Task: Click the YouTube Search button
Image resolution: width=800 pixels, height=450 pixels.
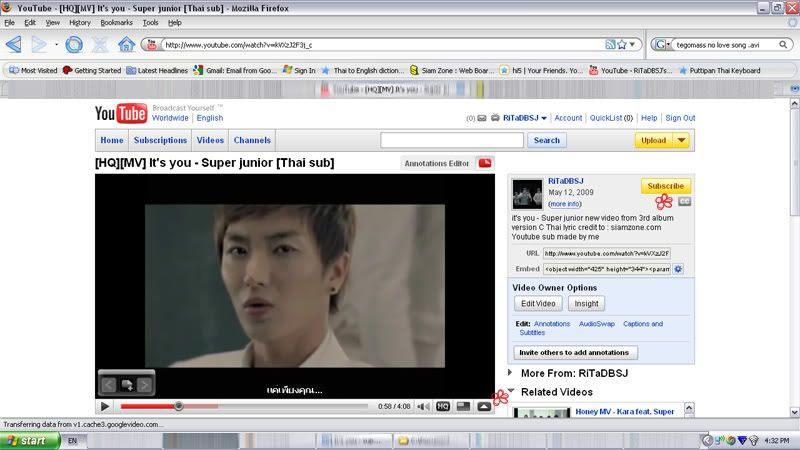Action: tap(546, 140)
